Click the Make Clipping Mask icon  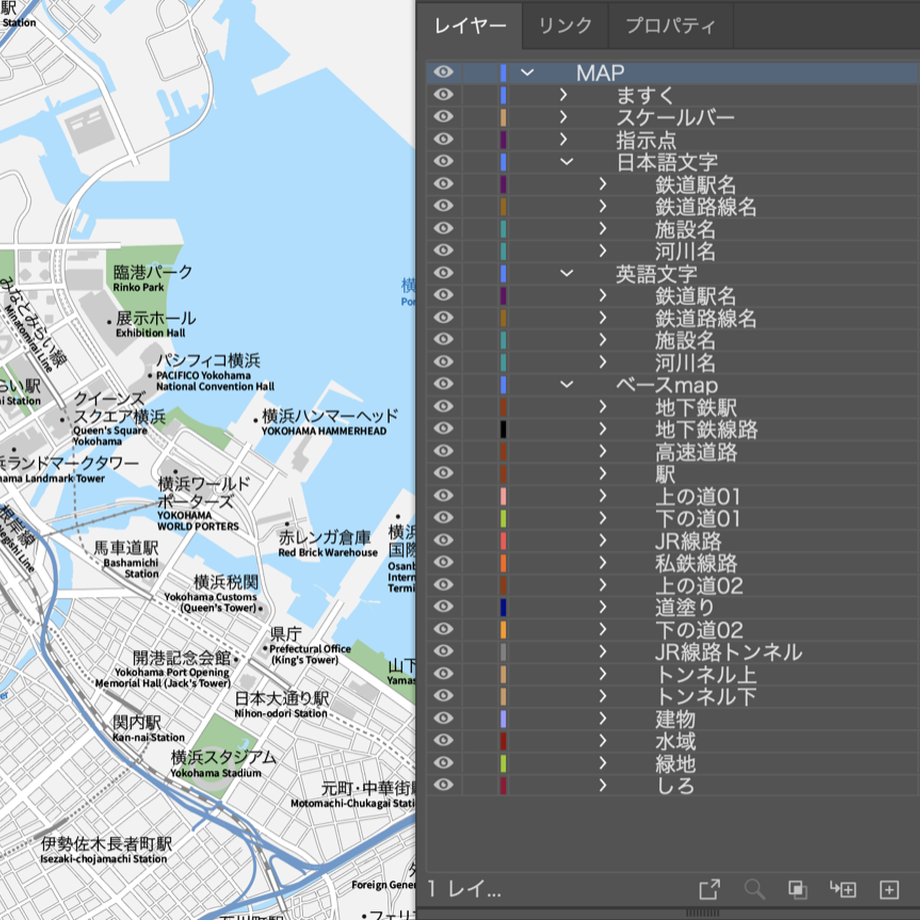[x=797, y=889]
